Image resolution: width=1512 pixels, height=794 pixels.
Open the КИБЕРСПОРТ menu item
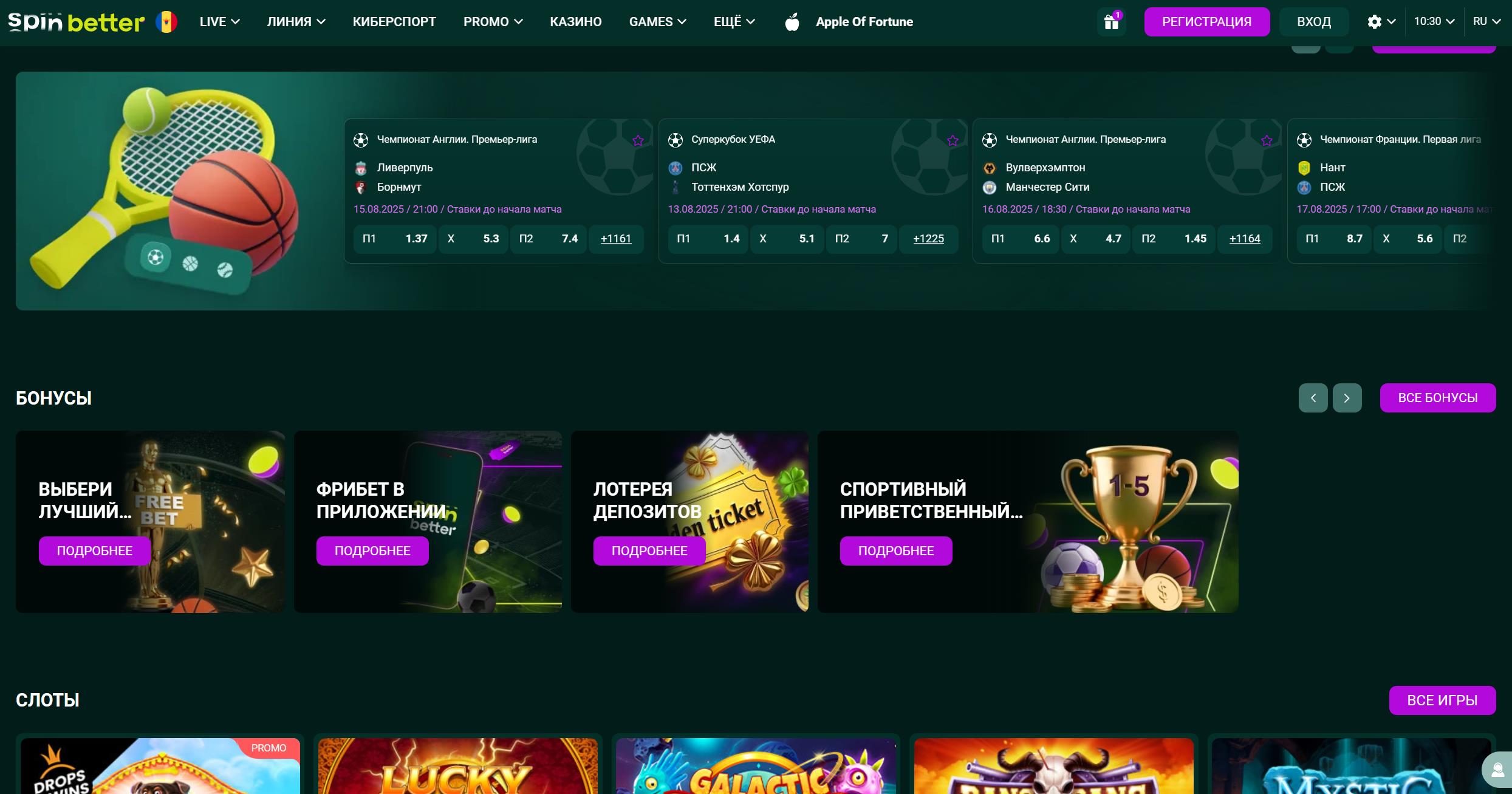point(394,22)
